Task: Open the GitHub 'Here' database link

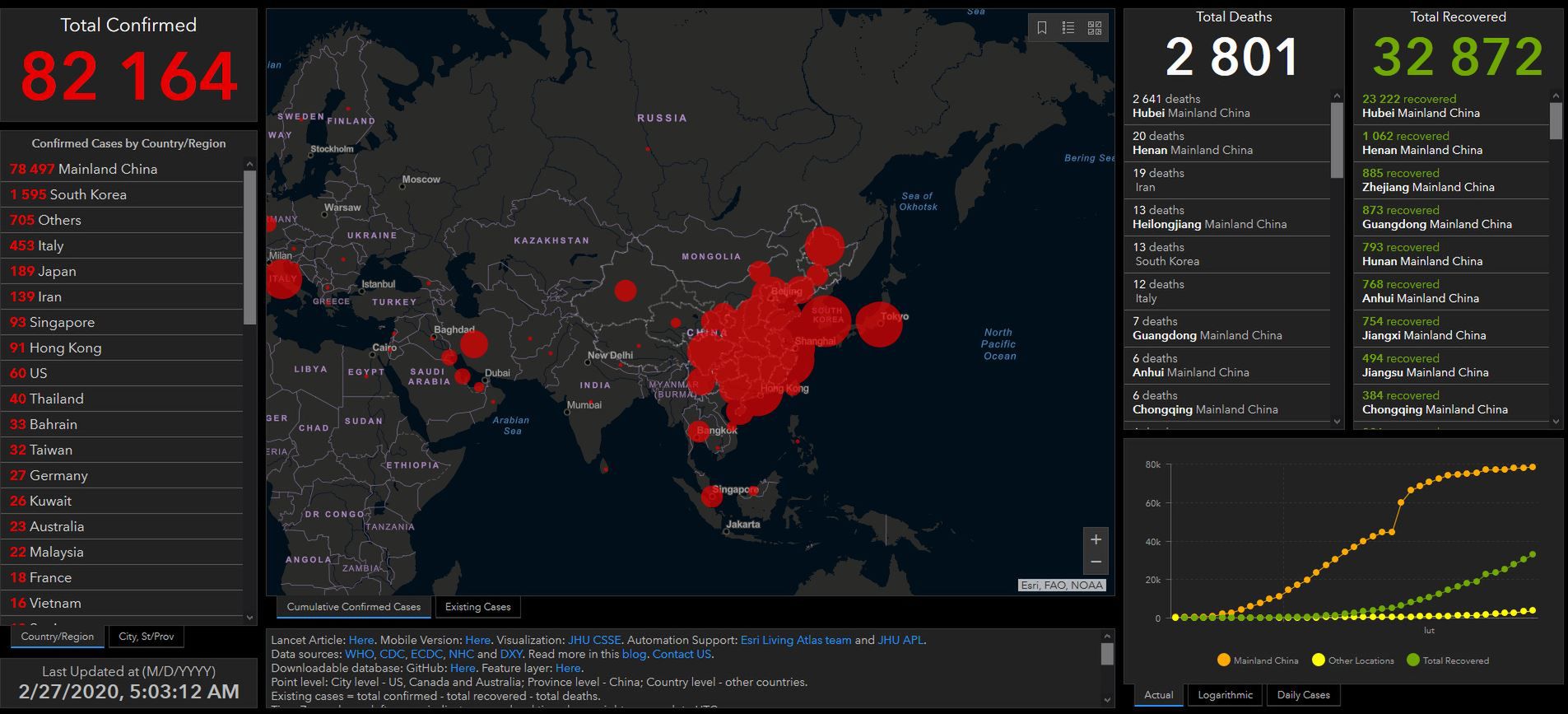Action: pos(463,668)
